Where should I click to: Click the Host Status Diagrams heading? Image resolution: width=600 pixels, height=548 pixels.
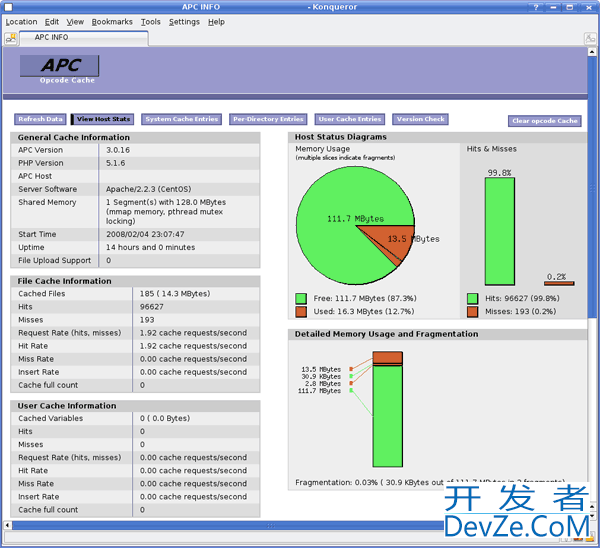pyautogui.click(x=341, y=137)
